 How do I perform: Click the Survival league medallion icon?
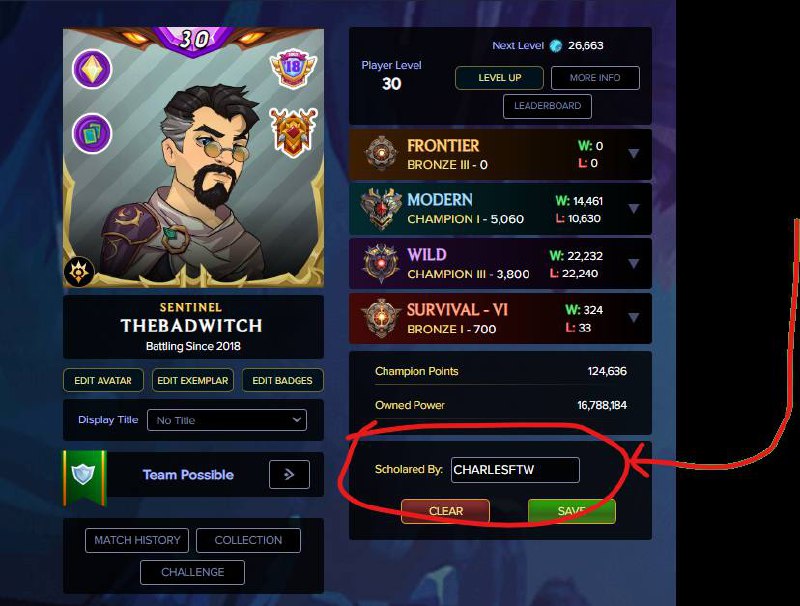coord(381,318)
